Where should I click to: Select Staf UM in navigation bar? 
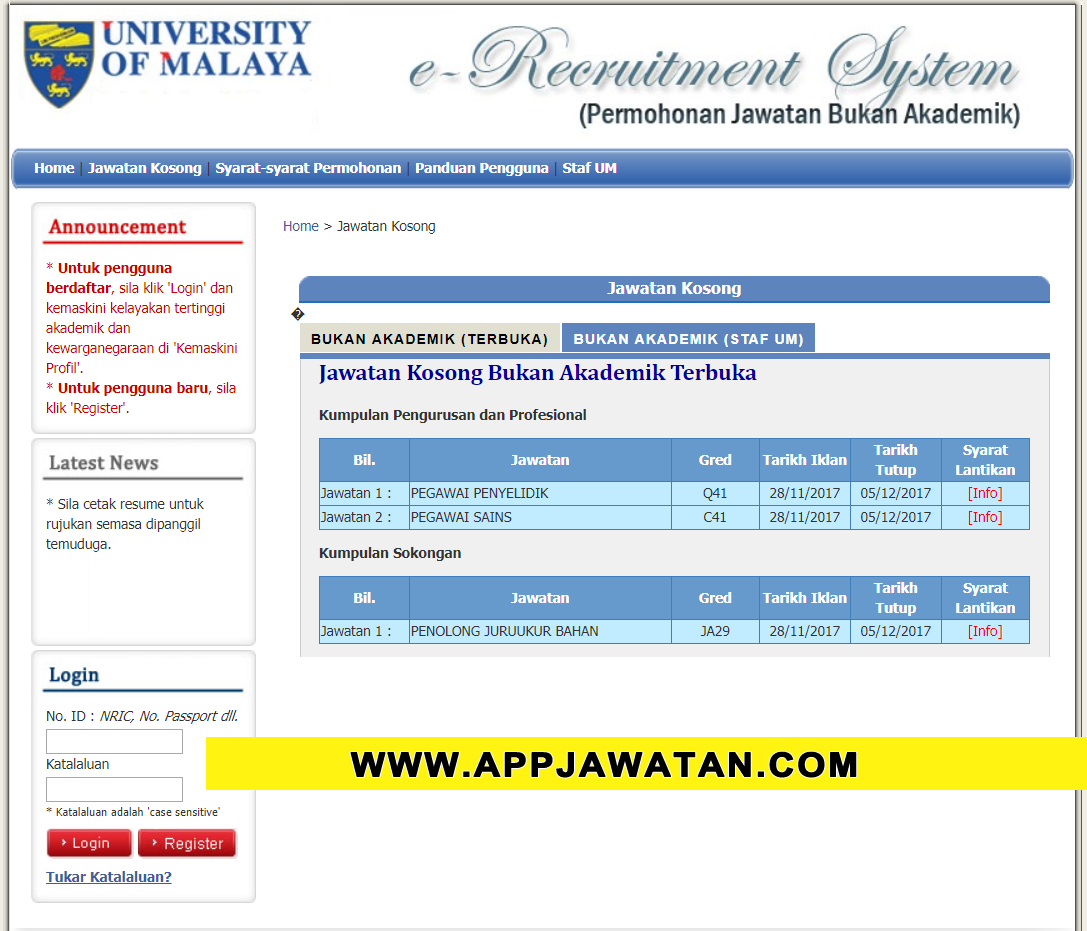pos(589,168)
